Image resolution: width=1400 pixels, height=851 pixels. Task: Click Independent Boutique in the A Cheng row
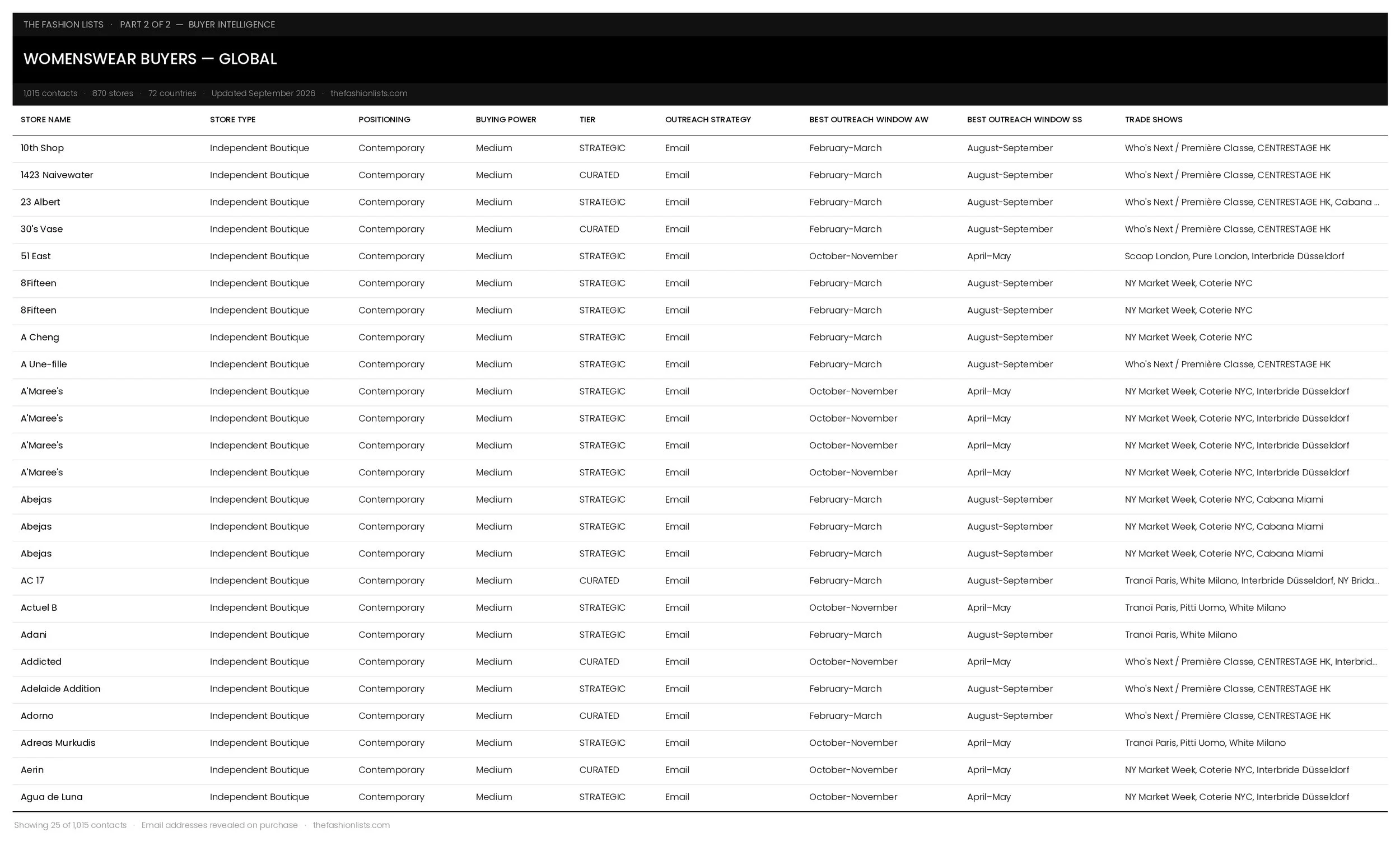tap(259, 337)
